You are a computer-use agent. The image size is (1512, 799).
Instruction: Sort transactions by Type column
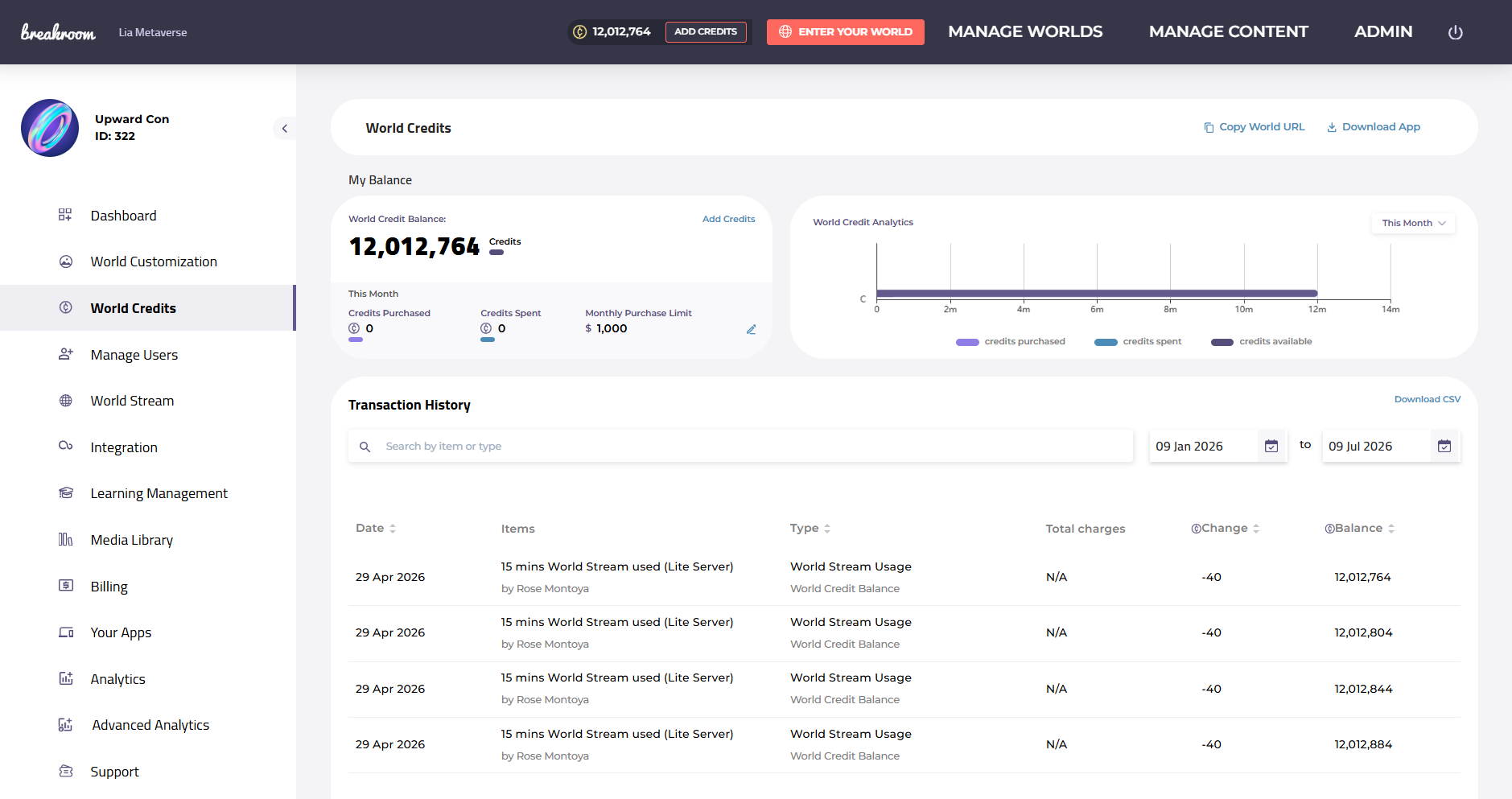tap(810, 529)
